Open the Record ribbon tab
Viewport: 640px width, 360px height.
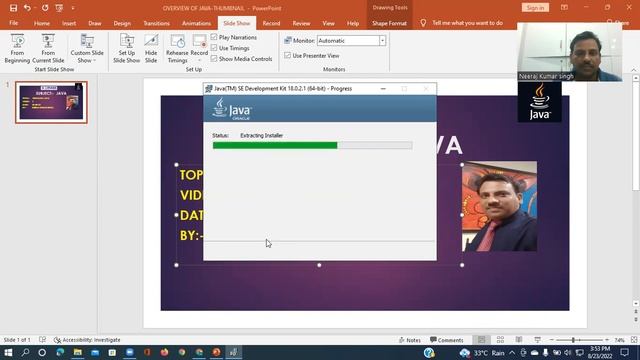[271, 23]
